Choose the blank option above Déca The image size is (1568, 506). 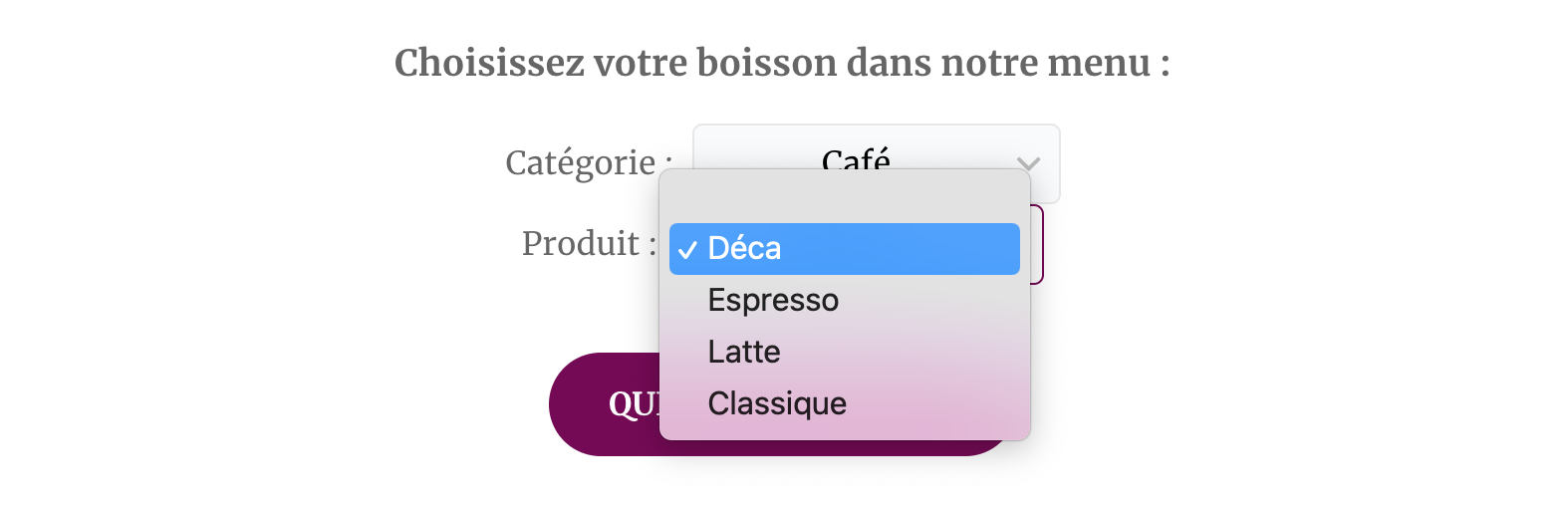[x=845, y=197]
